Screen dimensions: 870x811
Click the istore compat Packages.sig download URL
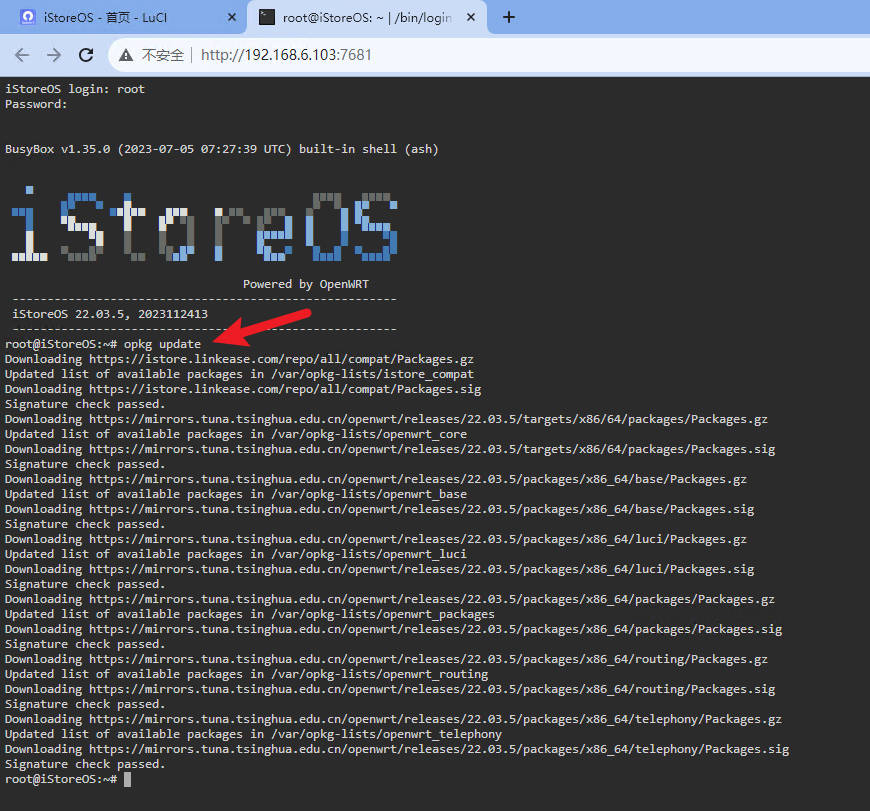coord(285,389)
